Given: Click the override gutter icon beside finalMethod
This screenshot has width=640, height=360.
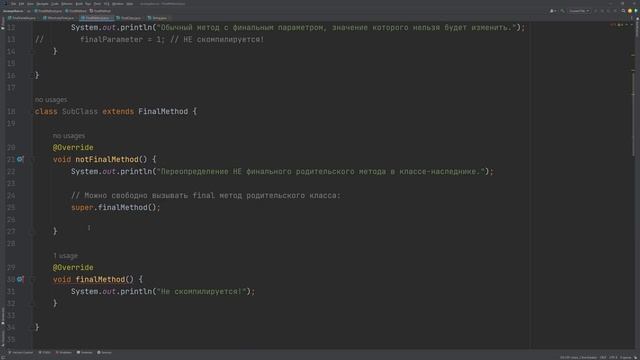Looking at the screenshot, I should pyautogui.click(x=20, y=279).
